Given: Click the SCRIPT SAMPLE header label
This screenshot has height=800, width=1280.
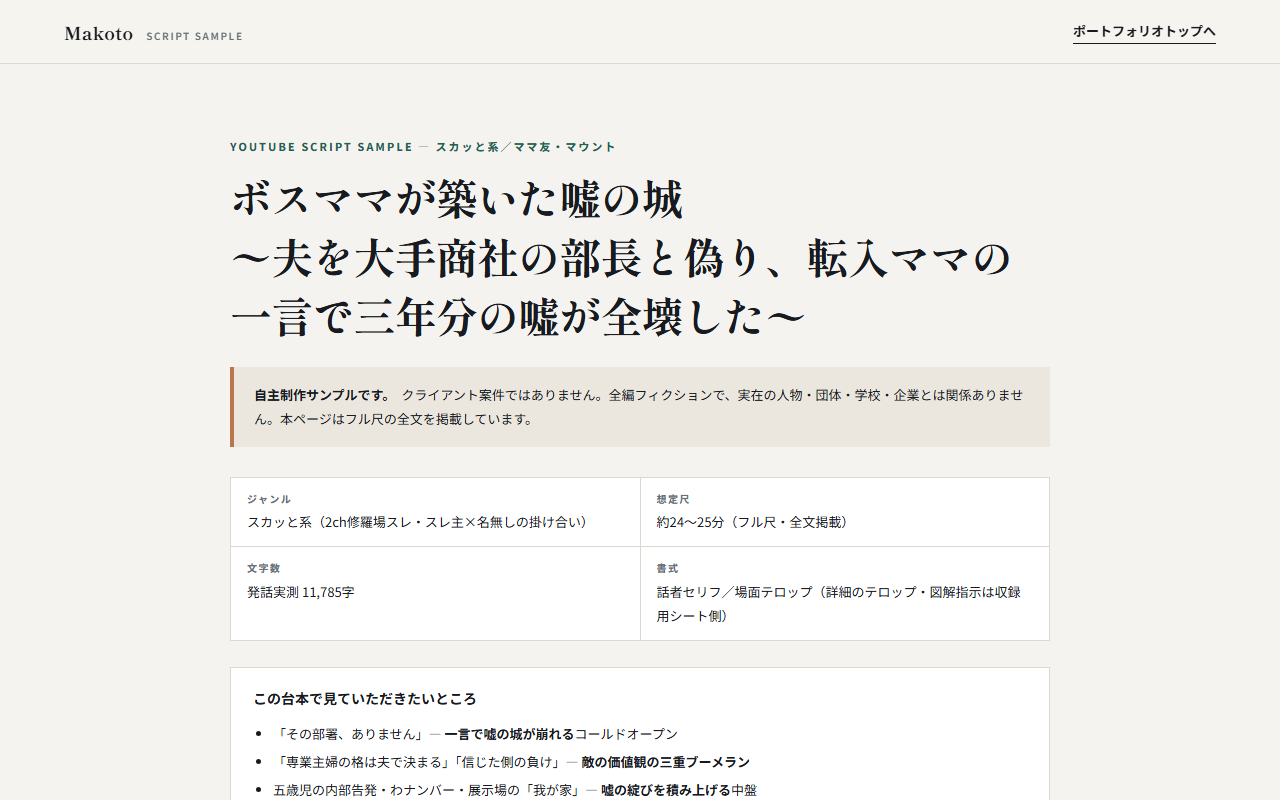Looking at the screenshot, I should pyautogui.click(x=194, y=37).
